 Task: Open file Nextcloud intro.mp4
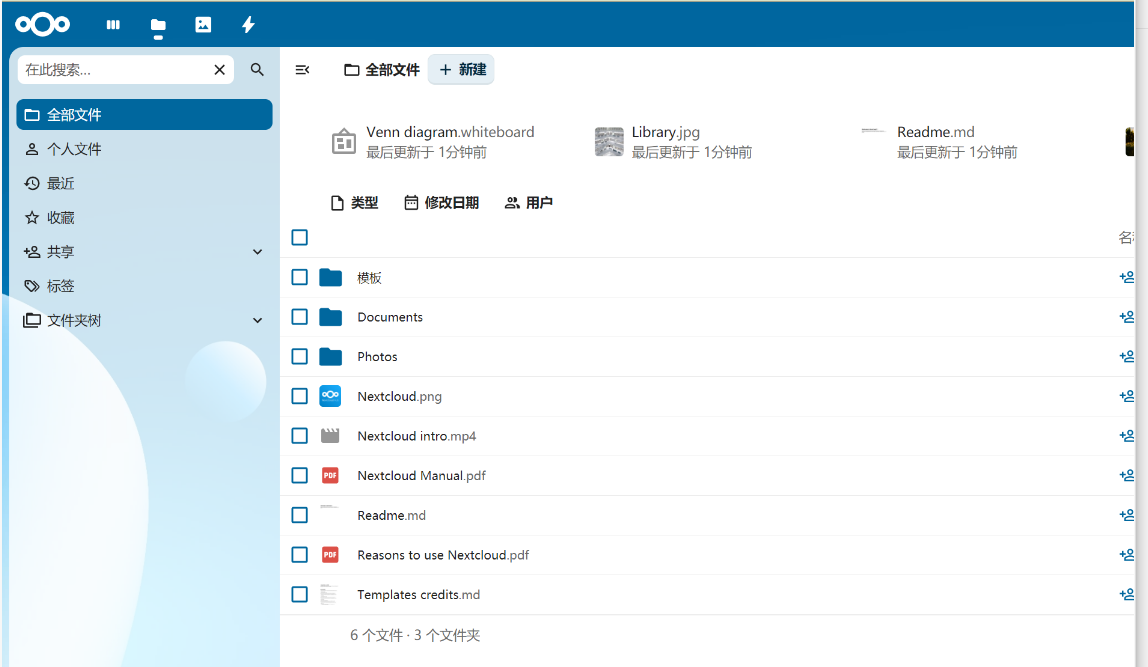417,436
